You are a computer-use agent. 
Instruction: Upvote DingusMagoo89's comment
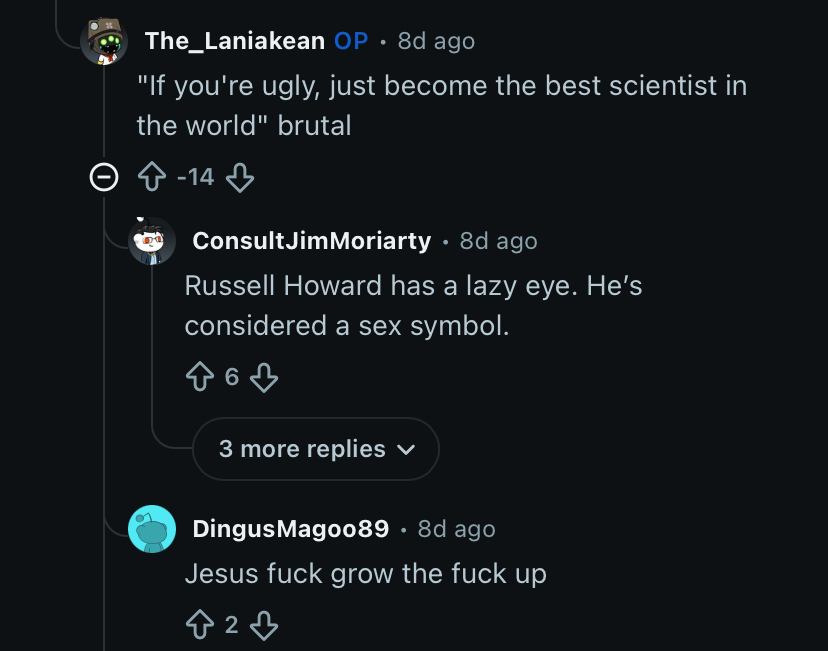click(x=200, y=626)
